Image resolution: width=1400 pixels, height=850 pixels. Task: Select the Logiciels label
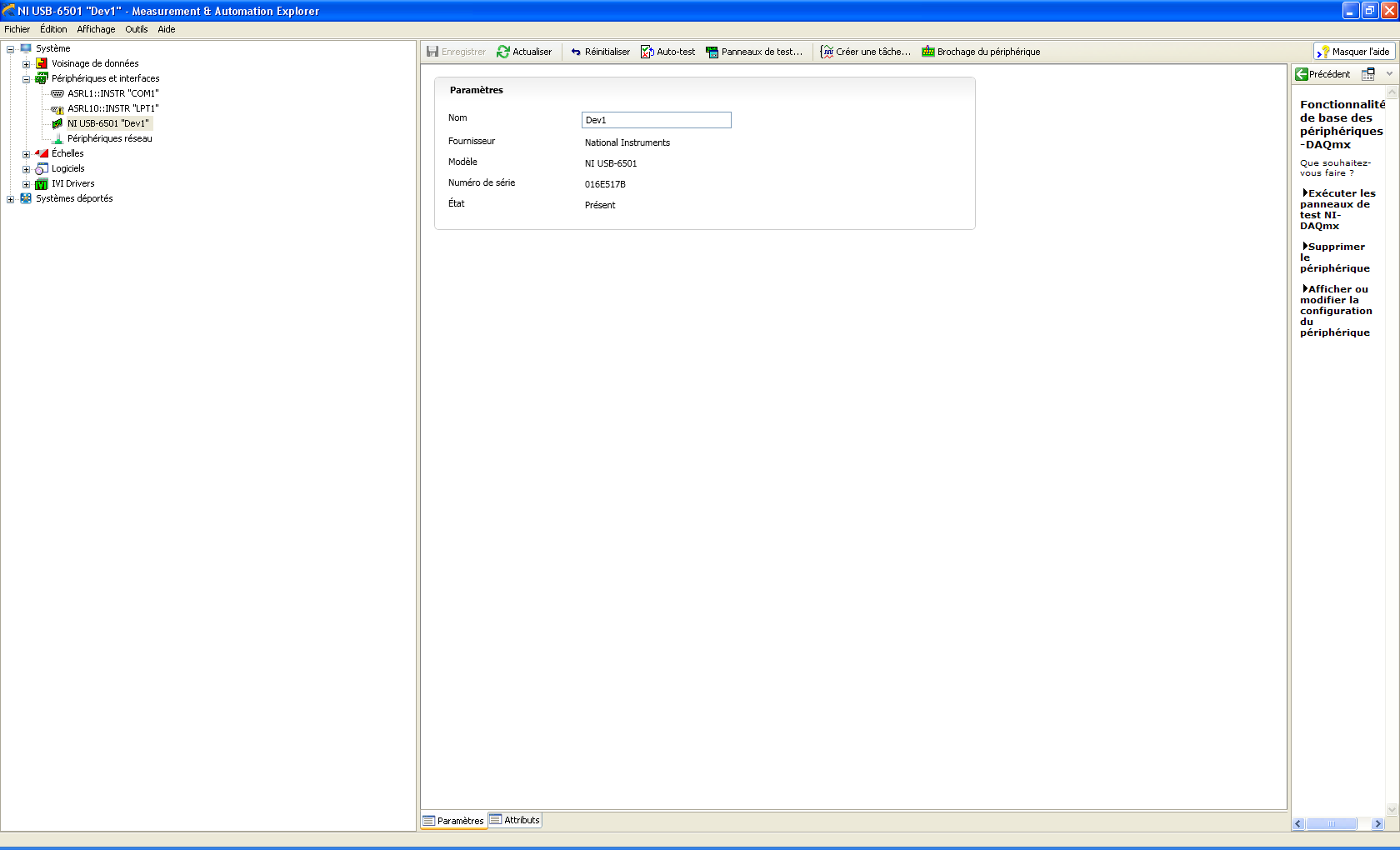(x=68, y=168)
